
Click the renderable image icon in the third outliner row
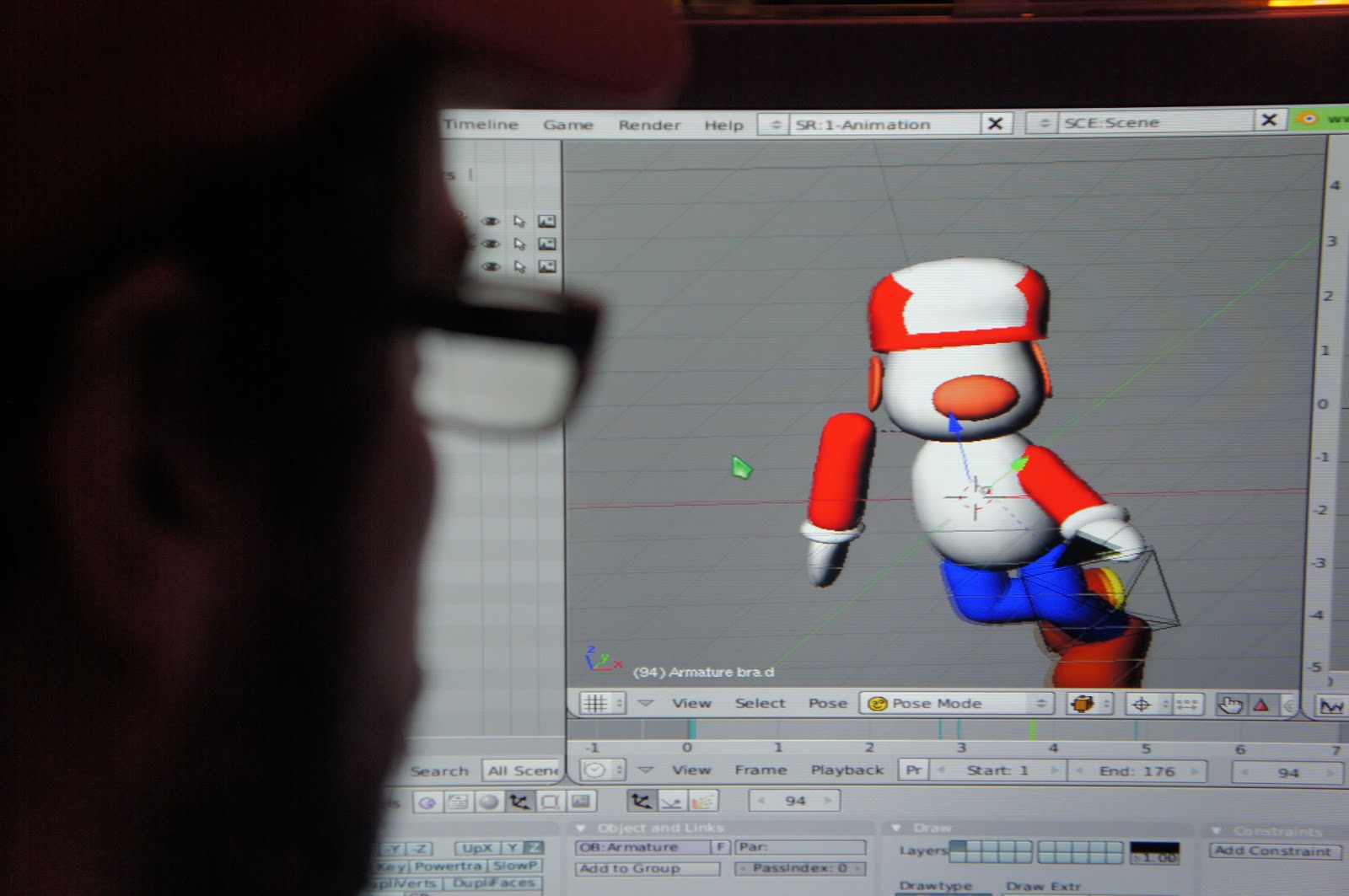tap(547, 267)
